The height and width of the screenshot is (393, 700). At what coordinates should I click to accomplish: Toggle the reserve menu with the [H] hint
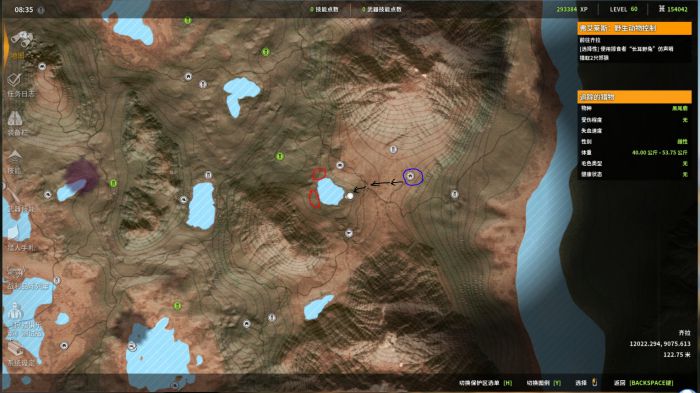(485, 383)
